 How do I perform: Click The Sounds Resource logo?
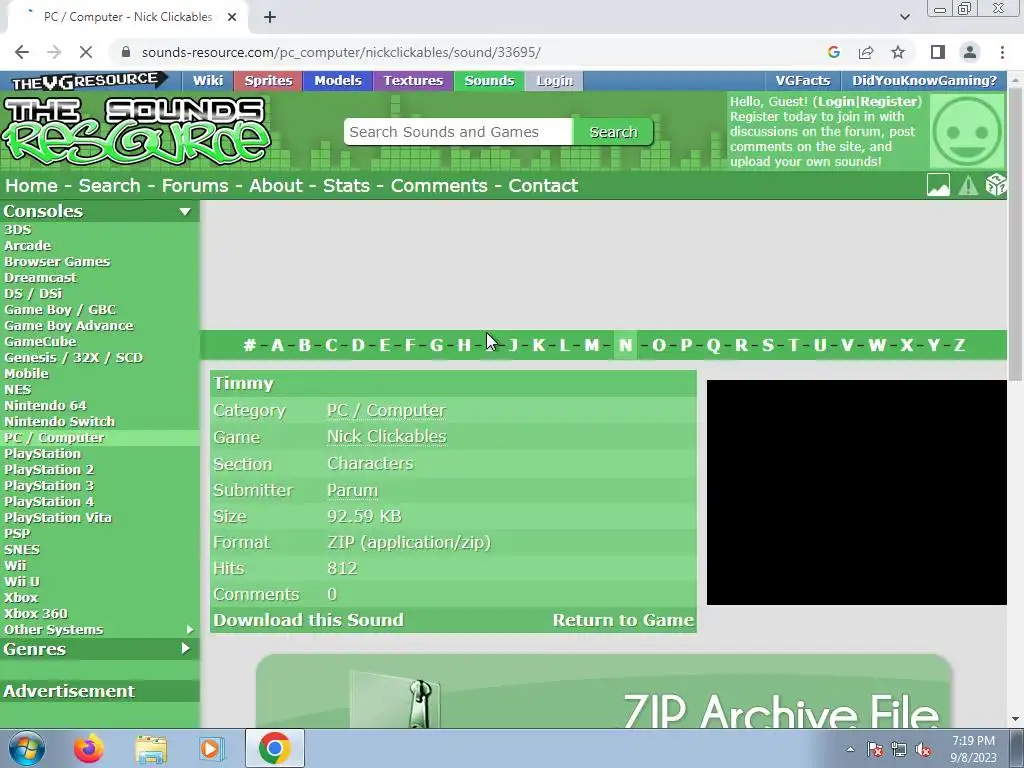[x=136, y=130]
